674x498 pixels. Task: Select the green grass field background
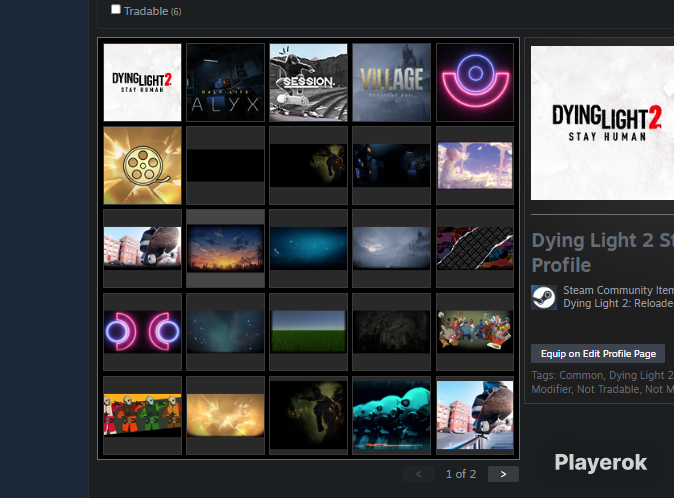pos(308,332)
